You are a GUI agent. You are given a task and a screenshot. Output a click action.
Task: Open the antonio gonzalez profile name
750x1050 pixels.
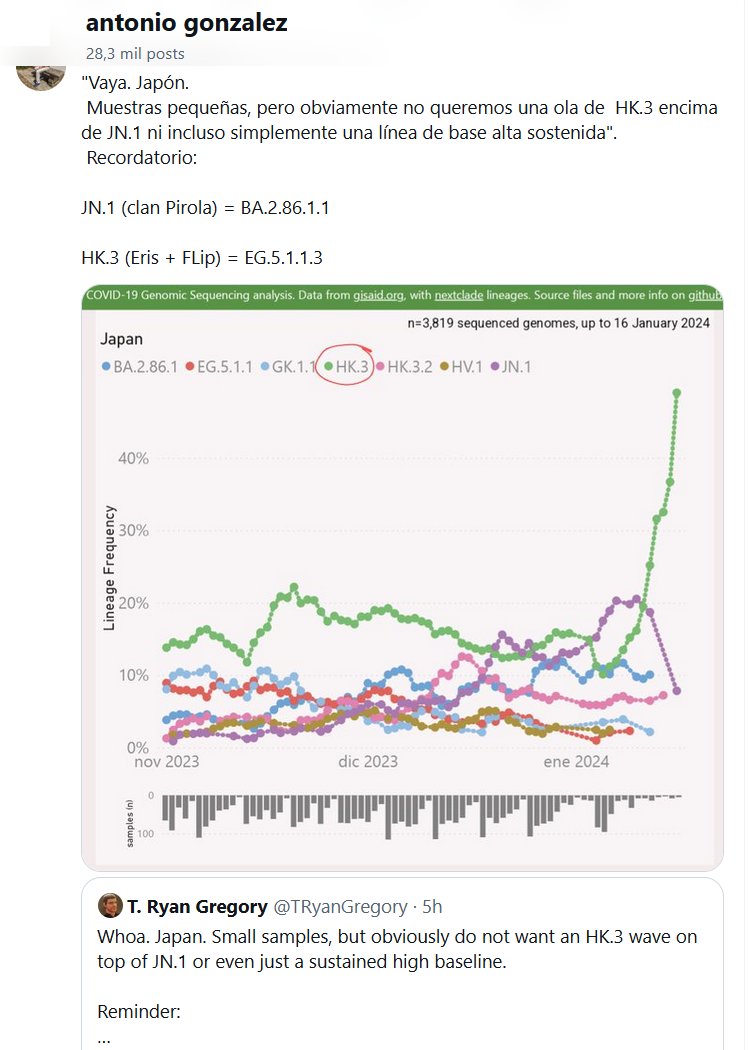187,23
